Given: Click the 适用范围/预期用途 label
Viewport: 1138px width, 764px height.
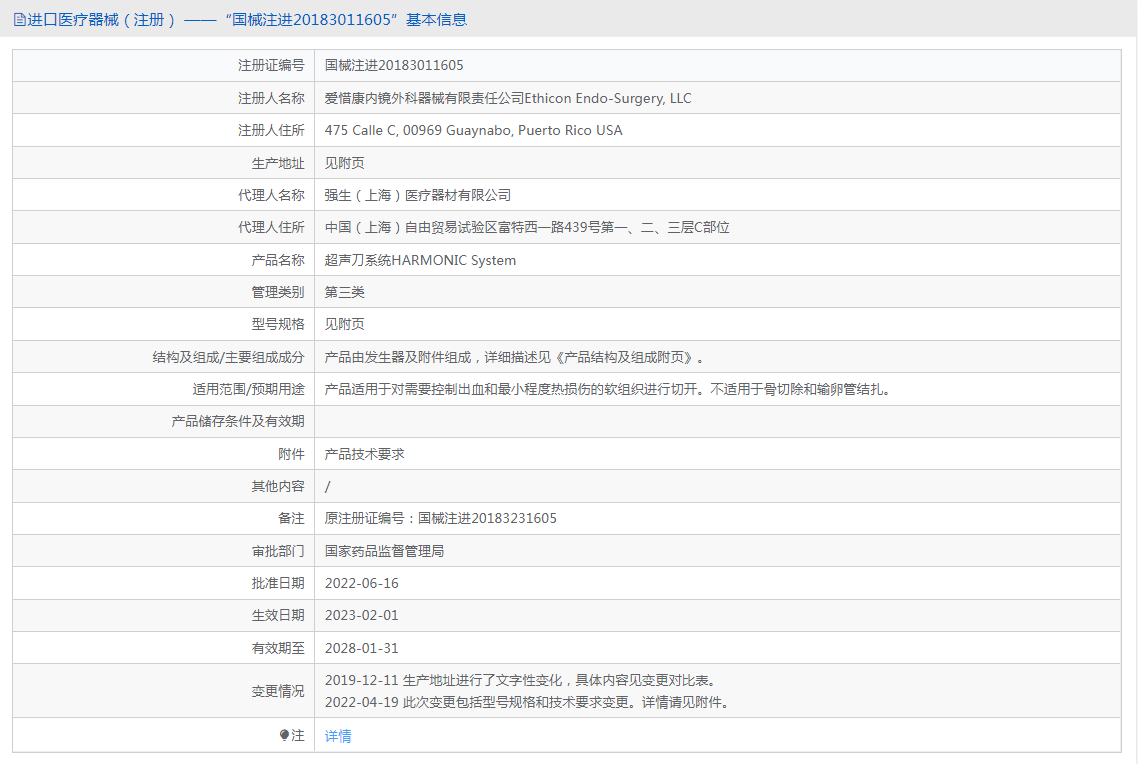Looking at the screenshot, I should [x=248, y=389].
